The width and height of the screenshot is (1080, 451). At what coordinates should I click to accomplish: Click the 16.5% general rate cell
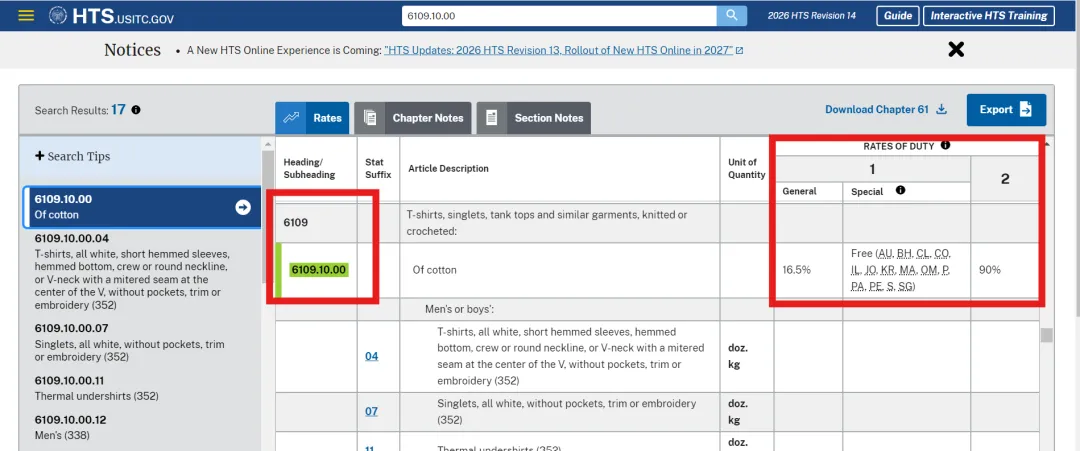coord(808,270)
